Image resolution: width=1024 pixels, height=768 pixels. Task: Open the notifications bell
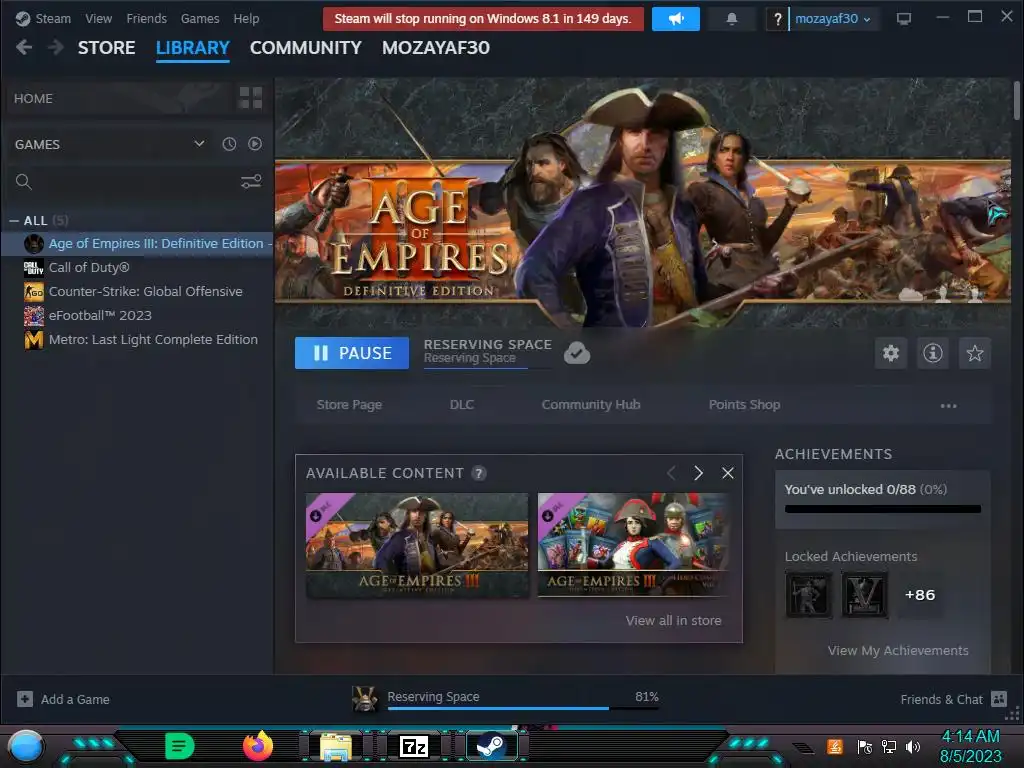point(731,19)
